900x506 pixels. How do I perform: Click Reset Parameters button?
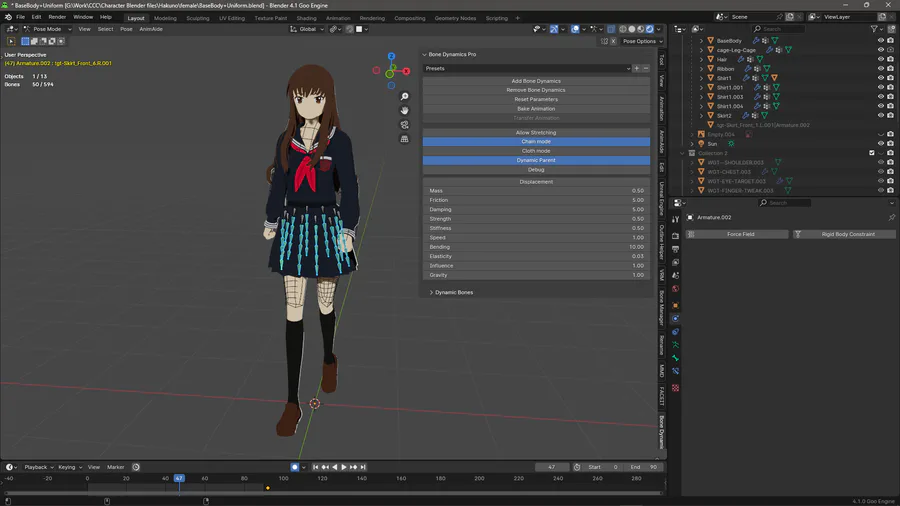[x=536, y=99]
